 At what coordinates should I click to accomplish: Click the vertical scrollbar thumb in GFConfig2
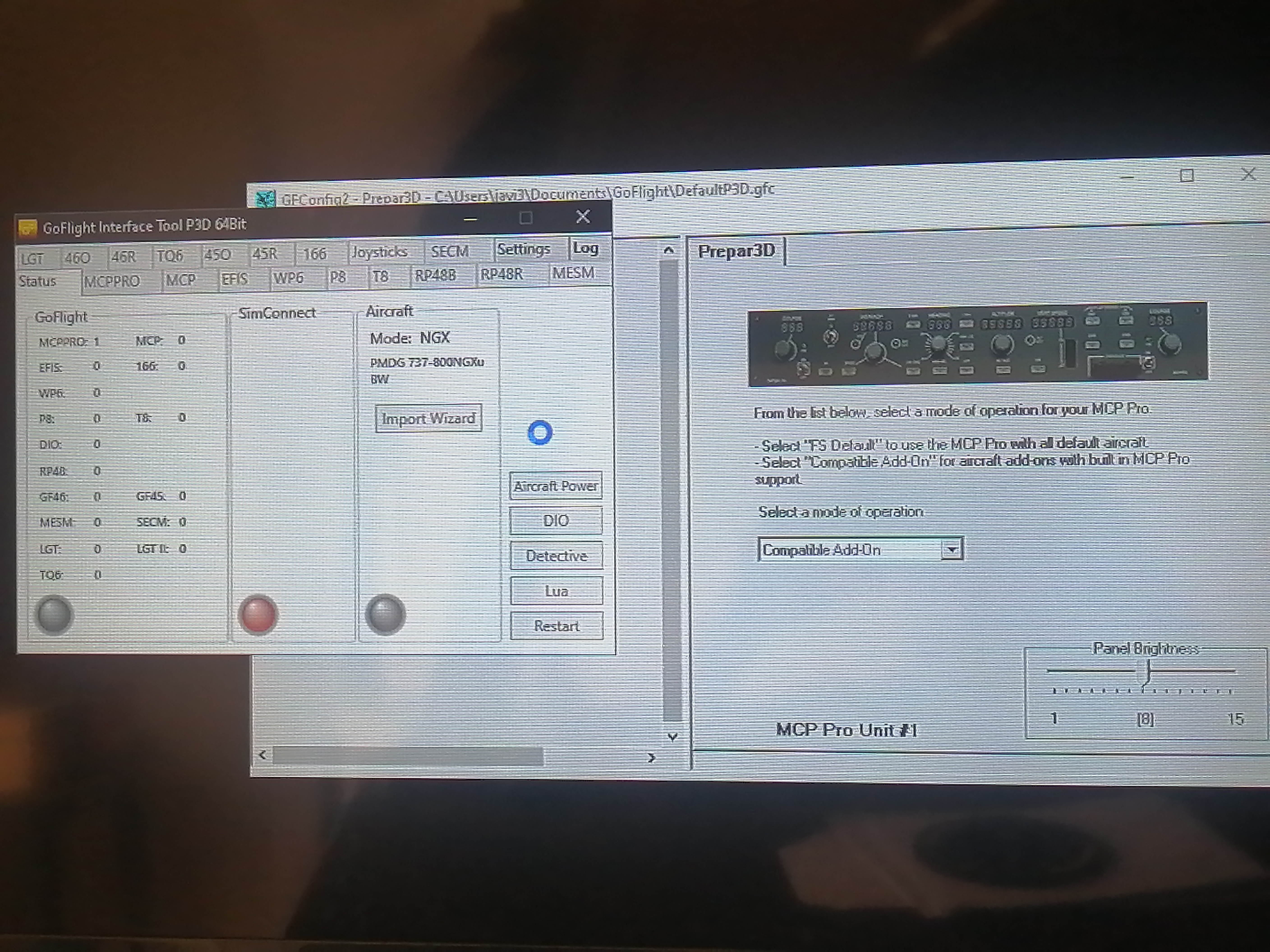click(671, 491)
